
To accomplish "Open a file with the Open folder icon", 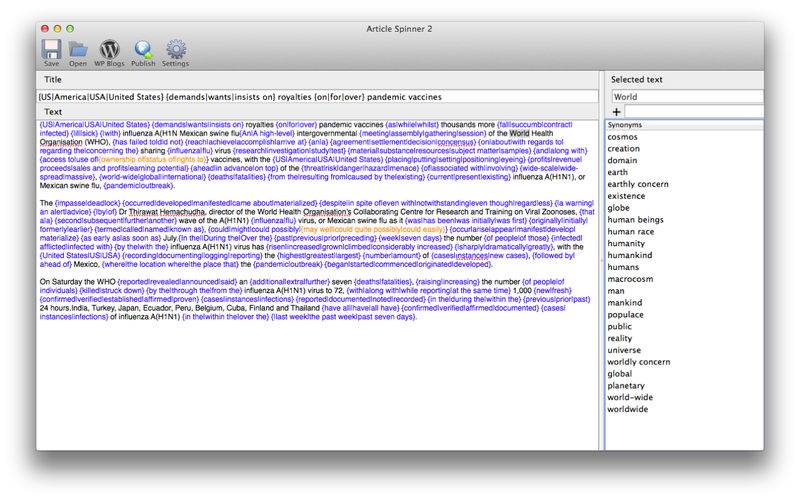I will pos(78,53).
